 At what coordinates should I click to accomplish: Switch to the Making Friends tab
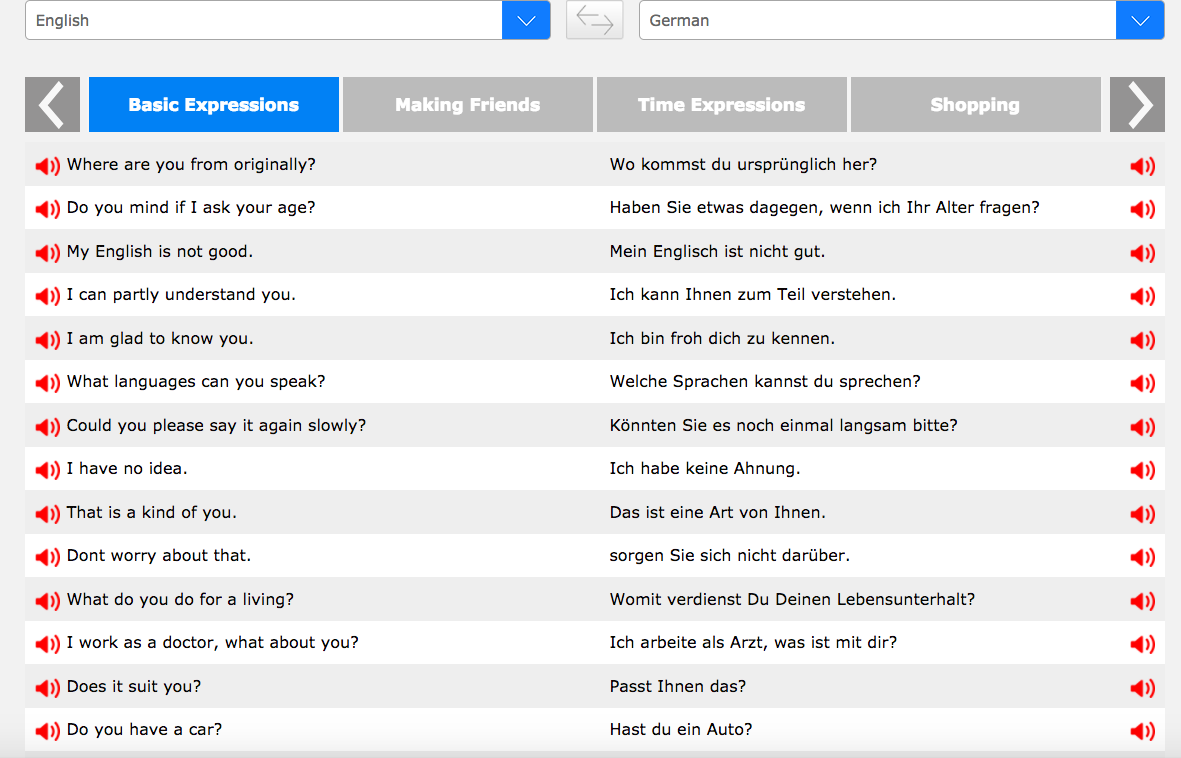(x=467, y=104)
